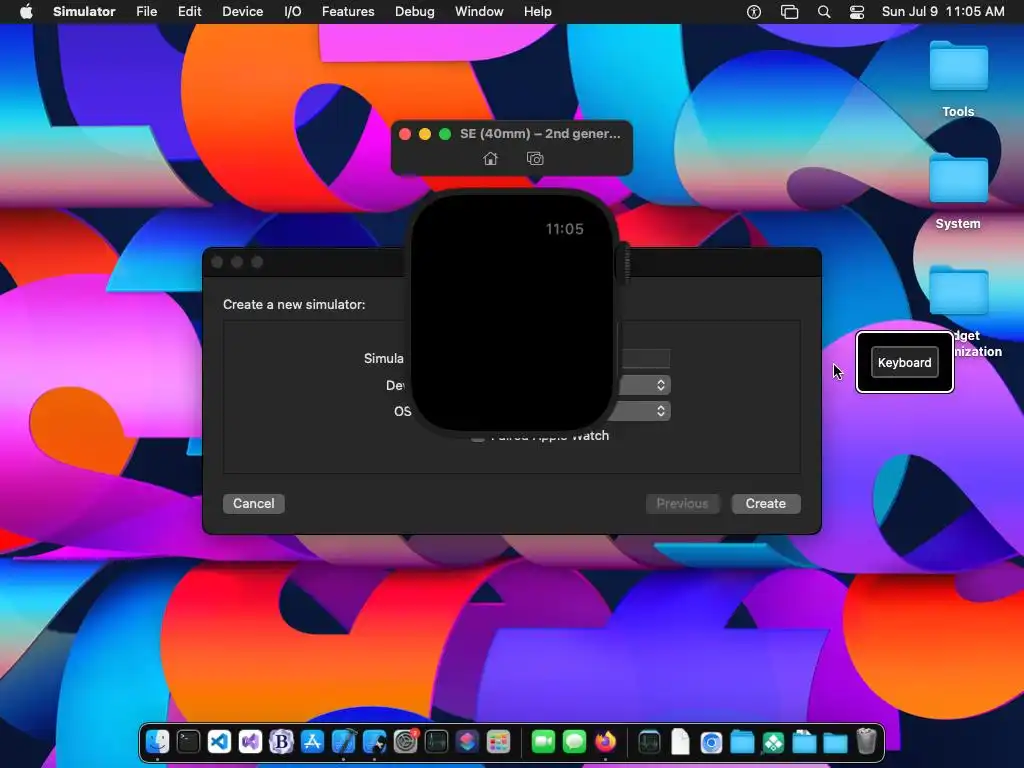Expand the OS Version dropdown arrows

tap(661, 411)
